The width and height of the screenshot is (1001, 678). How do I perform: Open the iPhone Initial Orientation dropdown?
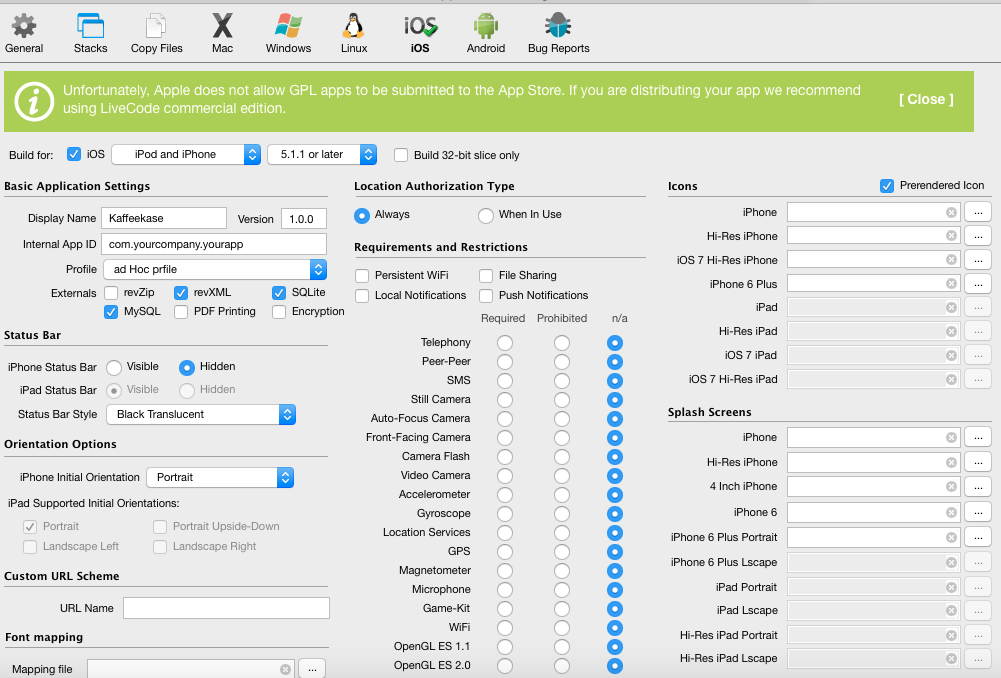click(x=220, y=478)
